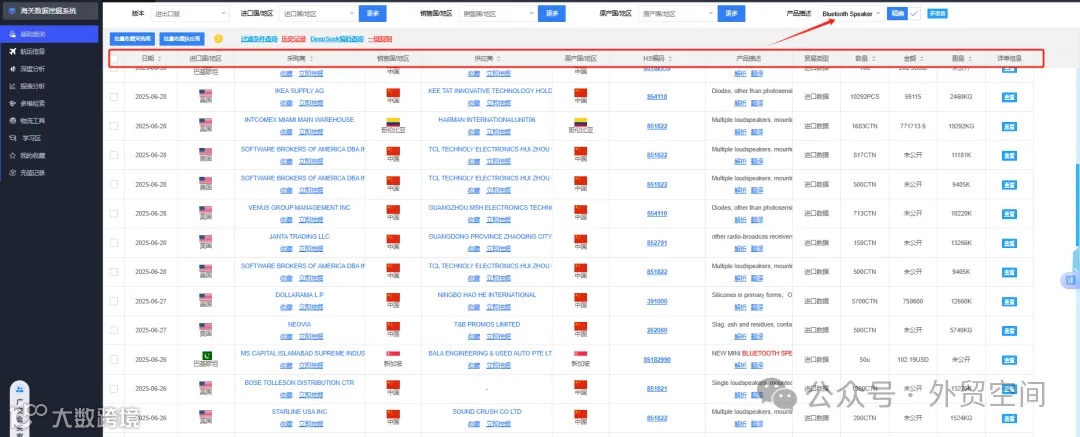Check the NEOVIA row checkbox

(x=114, y=330)
